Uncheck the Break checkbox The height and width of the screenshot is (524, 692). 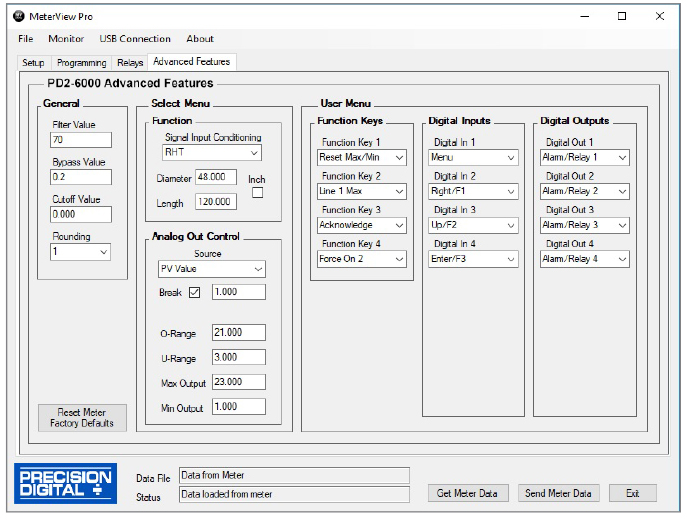[x=194, y=292]
